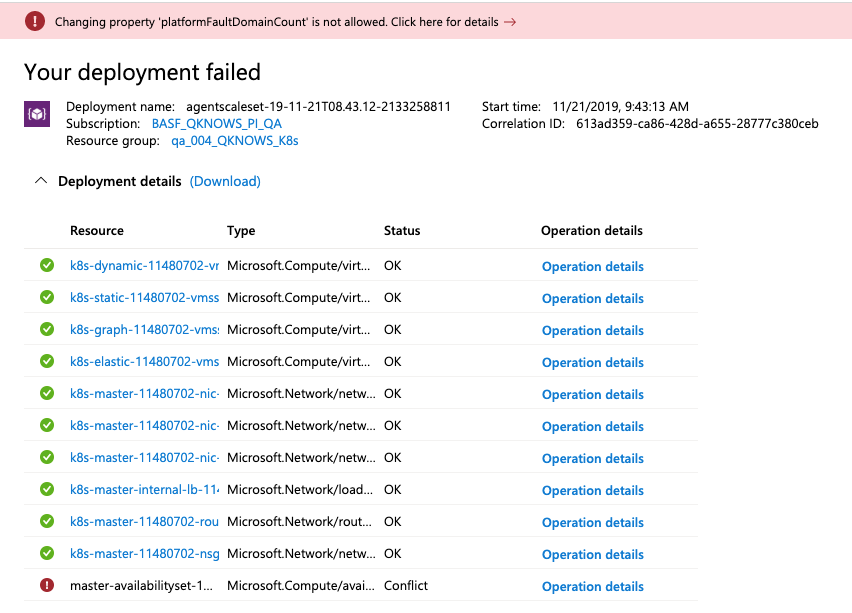
Task: Click the purple deployment cube icon
Action: 37,114
